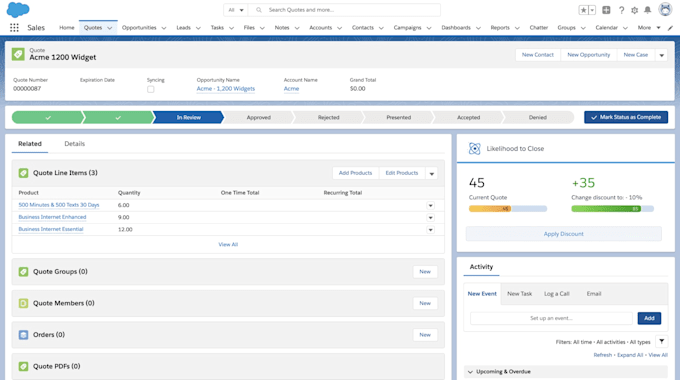The image size is (680, 380).
Task: Go to the Home tab
Action: pyautogui.click(x=67, y=28)
